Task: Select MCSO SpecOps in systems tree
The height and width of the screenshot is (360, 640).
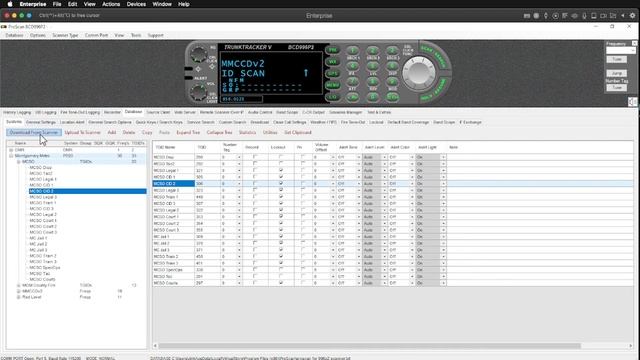Action: (x=45, y=268)
